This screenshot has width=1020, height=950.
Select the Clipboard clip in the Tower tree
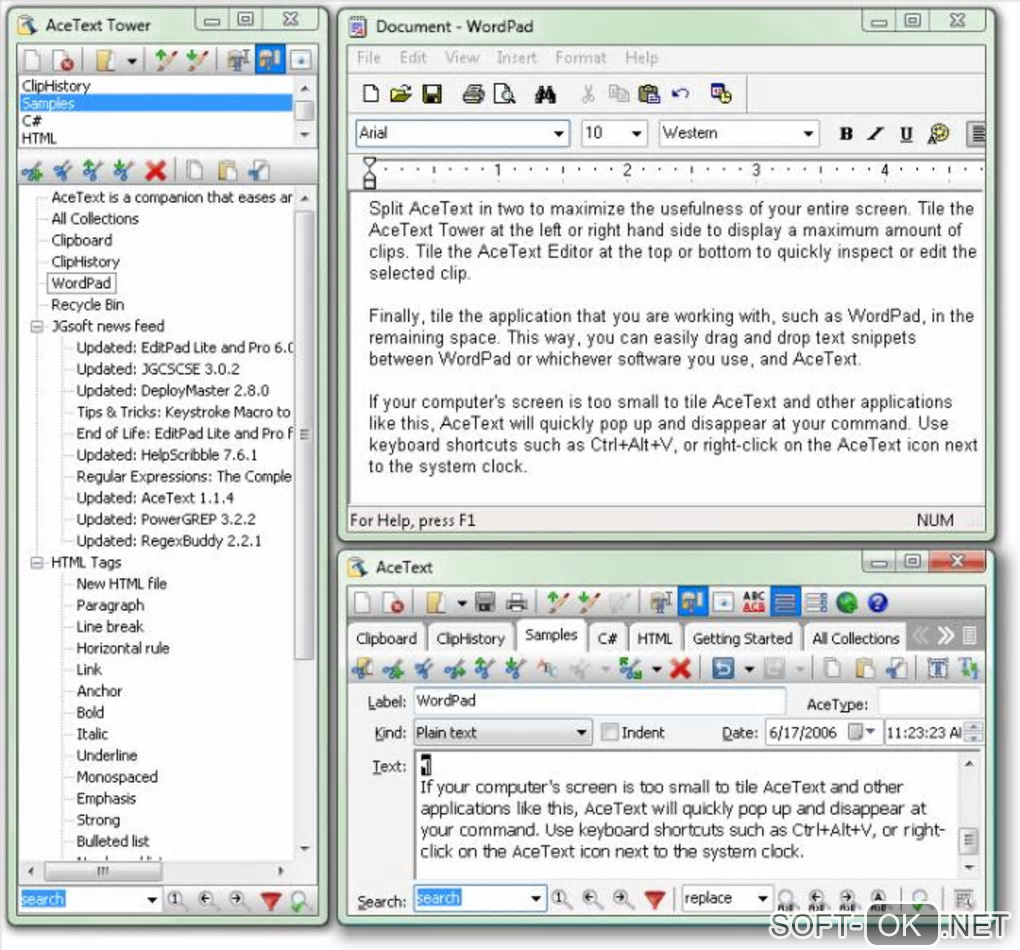pos(81,240)
